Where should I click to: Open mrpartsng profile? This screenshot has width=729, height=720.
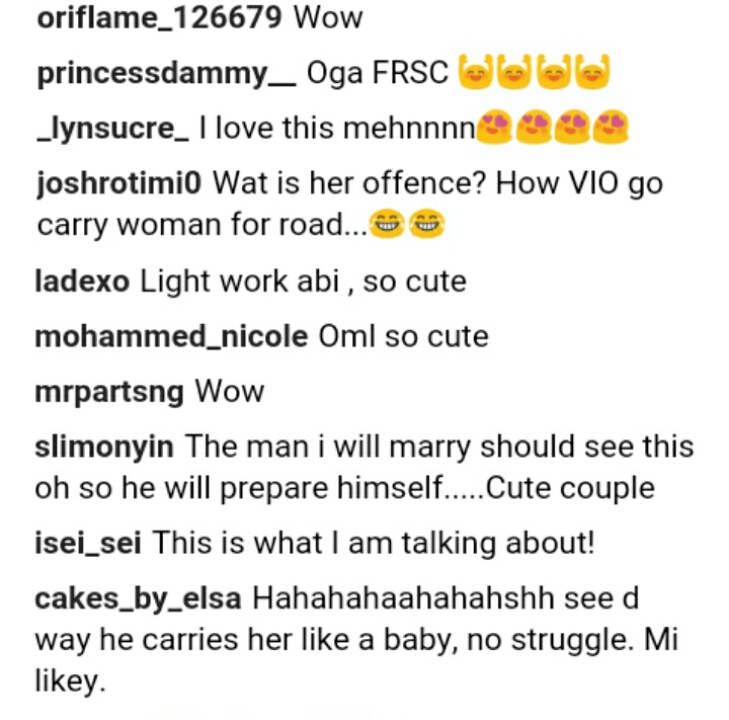pyautogui.click(x=110, y=391)
